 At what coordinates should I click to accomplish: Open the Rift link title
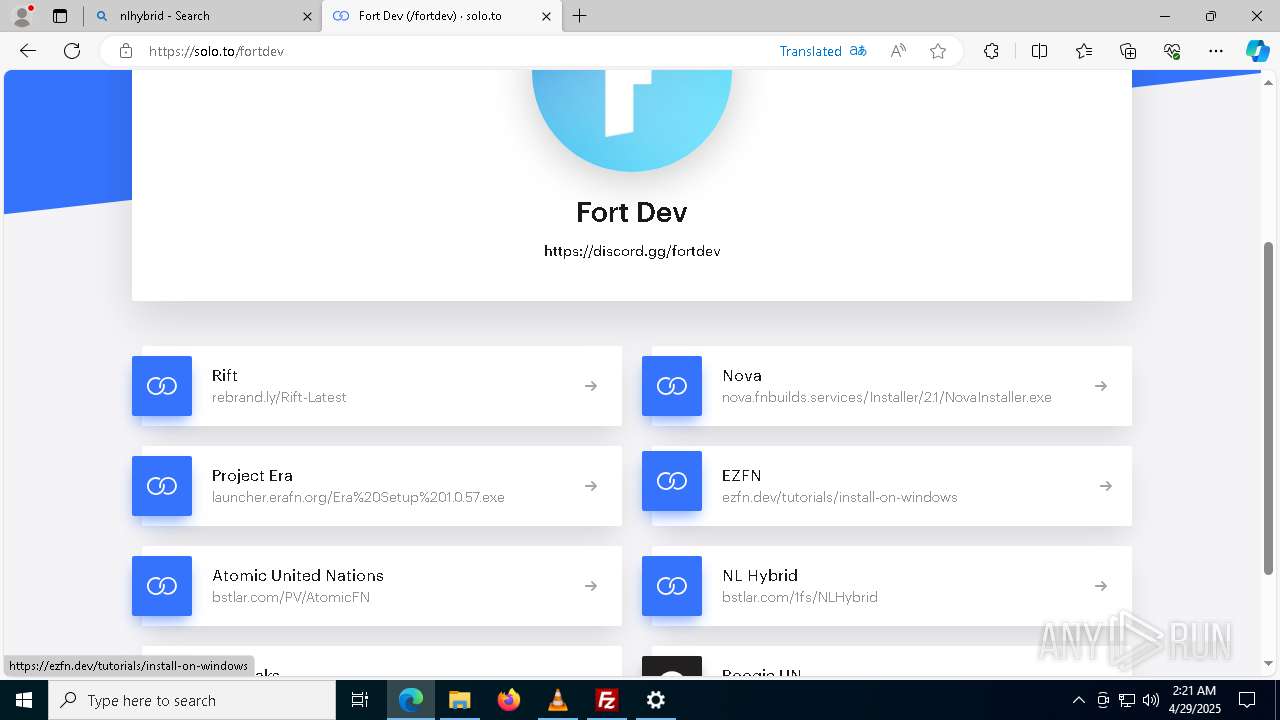(225, 376)
